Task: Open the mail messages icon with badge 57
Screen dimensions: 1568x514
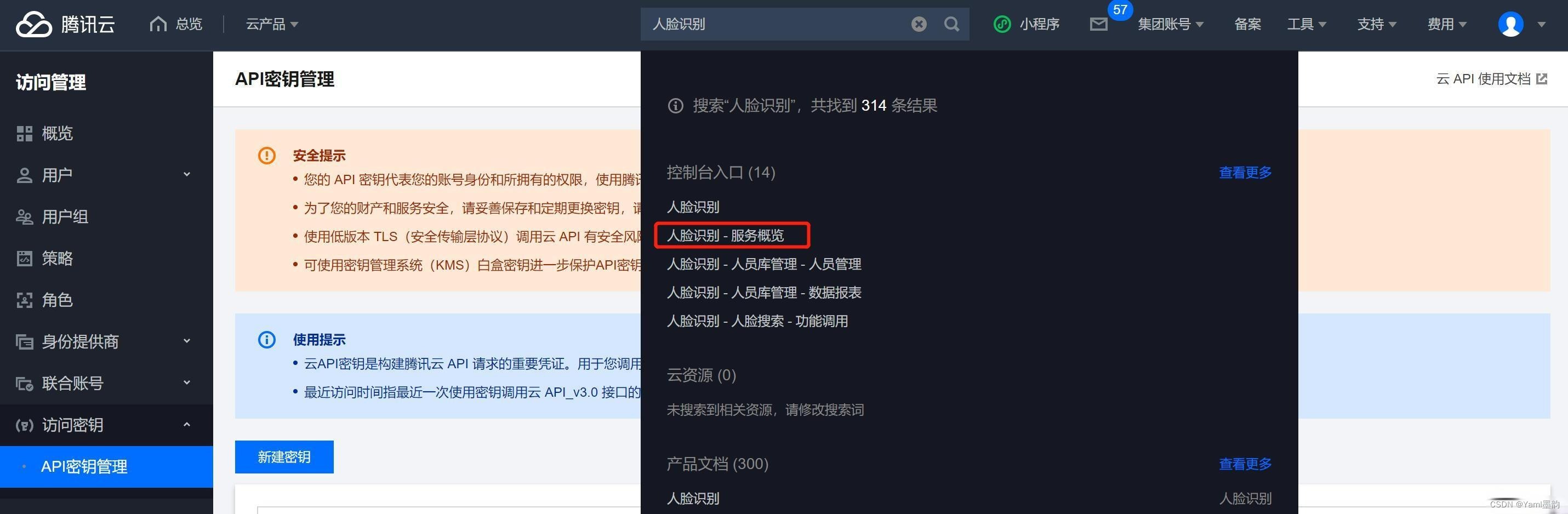Action: pos(1098,24)
